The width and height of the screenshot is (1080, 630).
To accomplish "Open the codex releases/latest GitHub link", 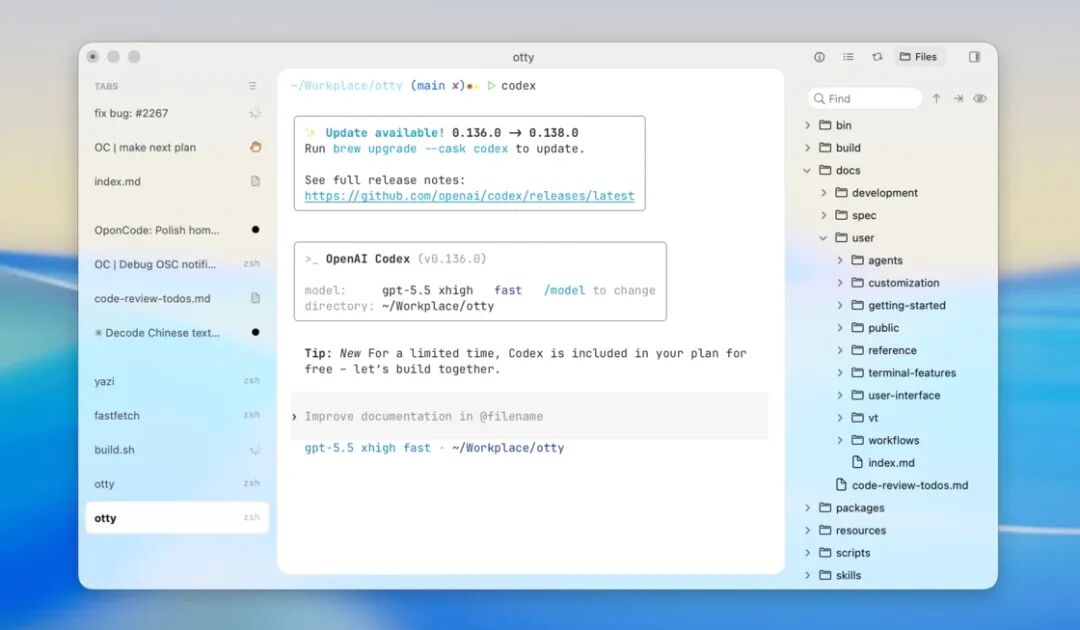I will pos(469,196).
